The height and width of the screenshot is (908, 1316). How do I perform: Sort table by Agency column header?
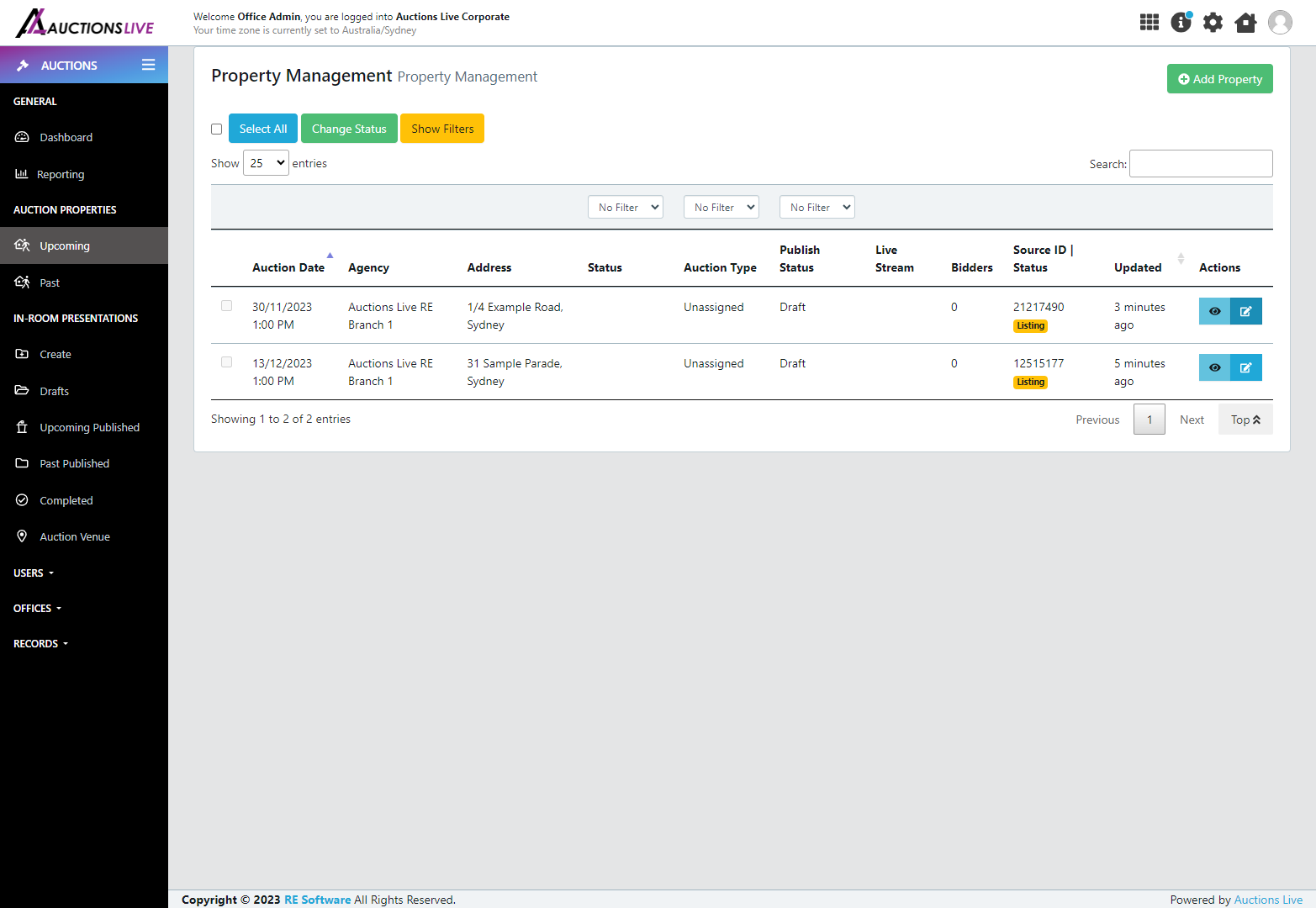pos(368,267)
